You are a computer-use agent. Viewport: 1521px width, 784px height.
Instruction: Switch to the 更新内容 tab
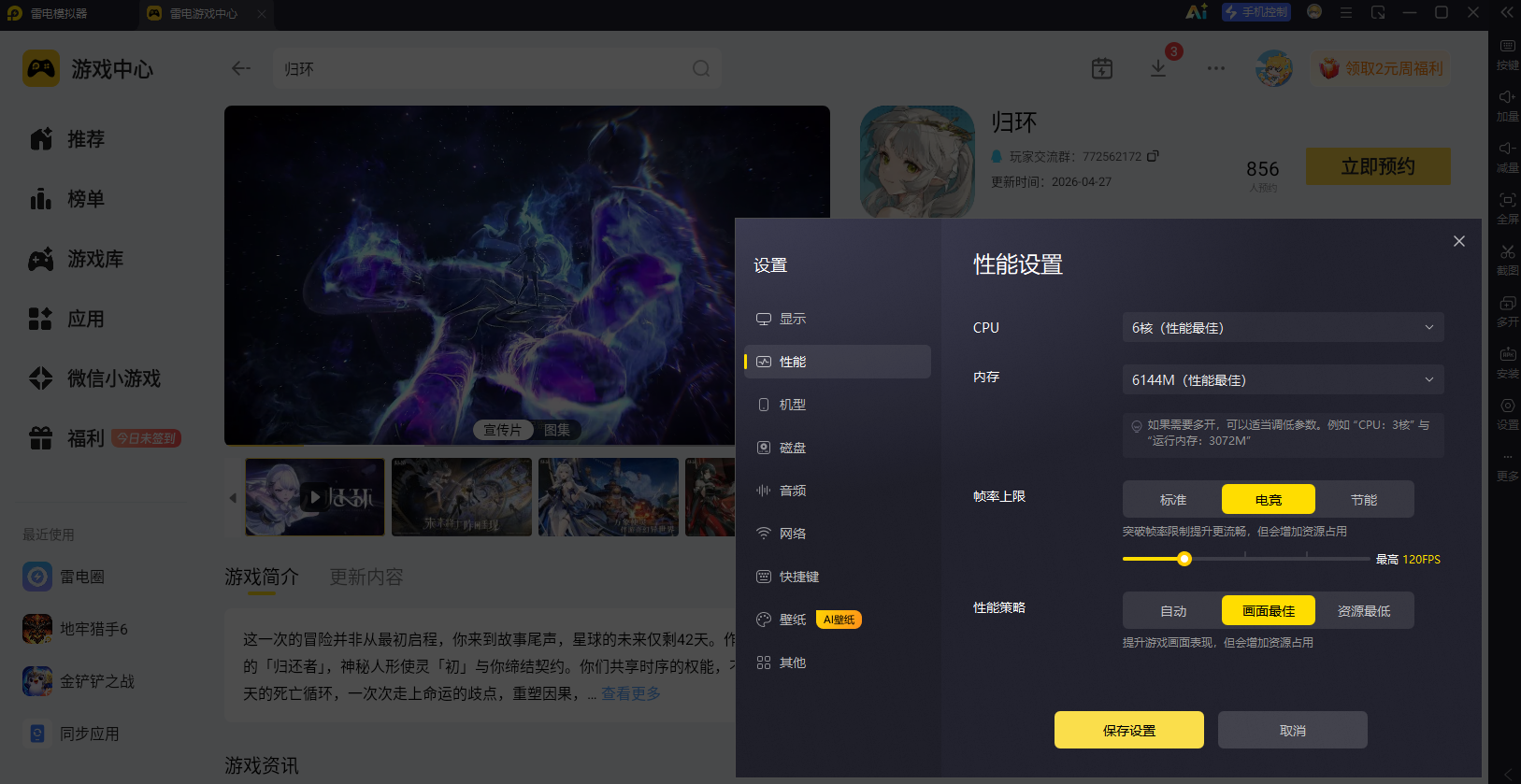coord(366,577)
